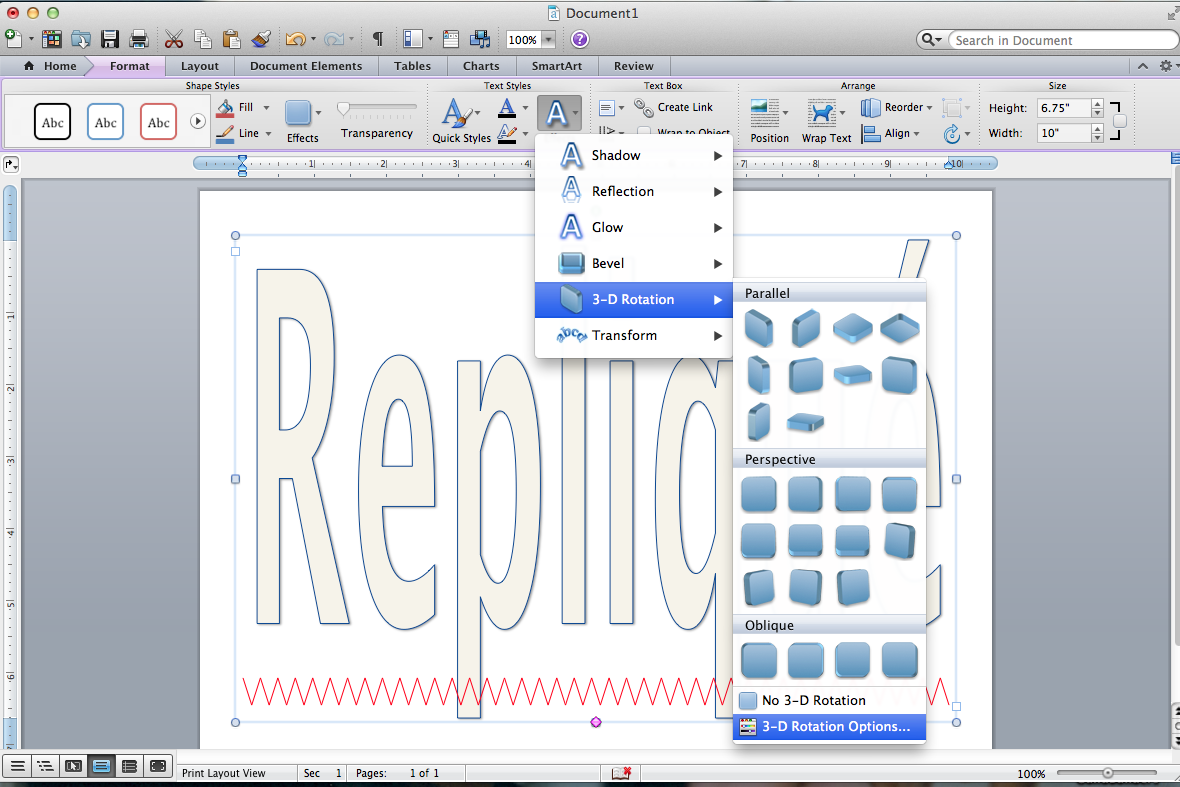Image resolution: width=1180 pixels, height=787 pixels.
Task: Click the Search in Document field
Action: (x=1060, y=40)
